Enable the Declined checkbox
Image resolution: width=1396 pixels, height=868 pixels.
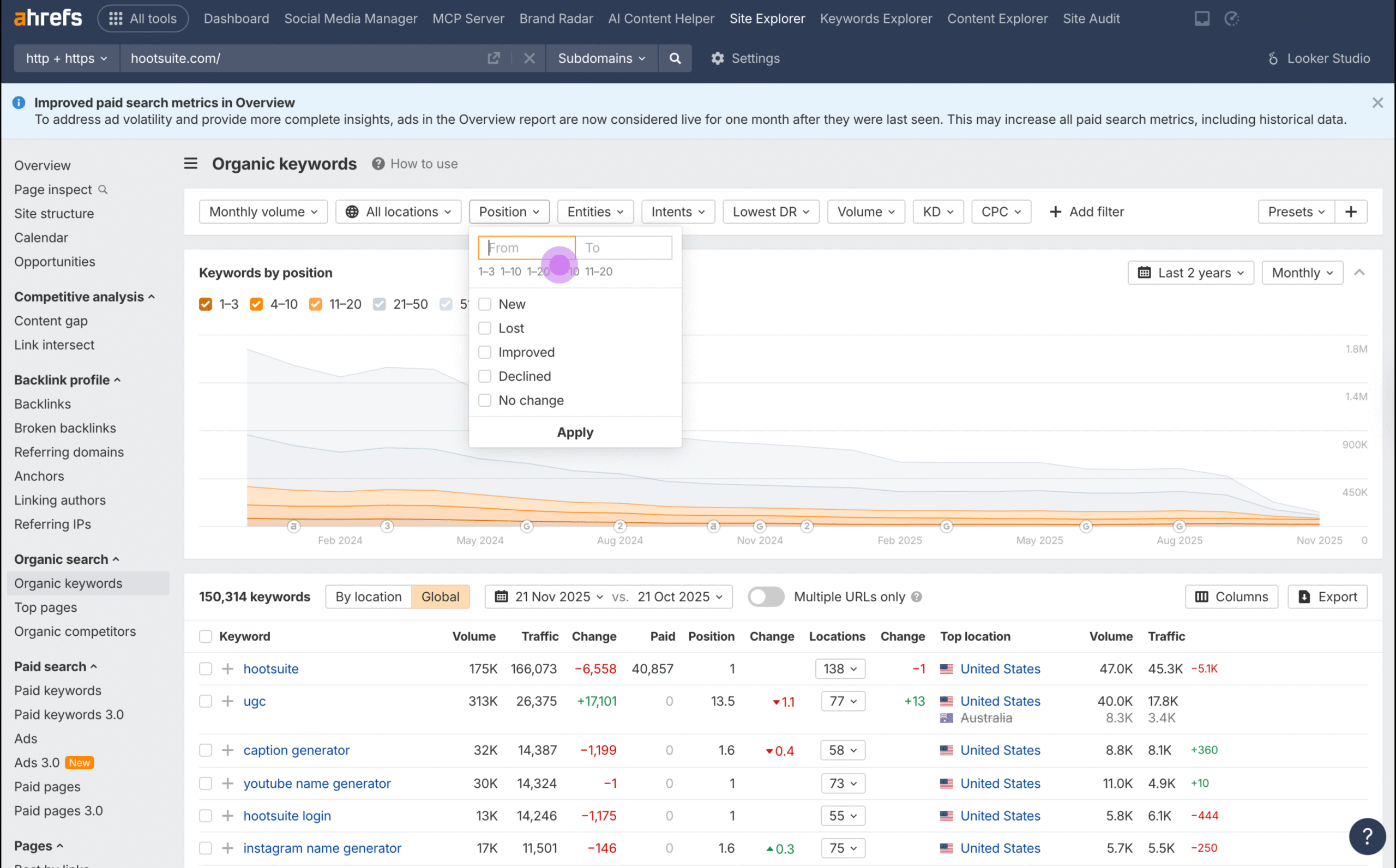point(484,376)
